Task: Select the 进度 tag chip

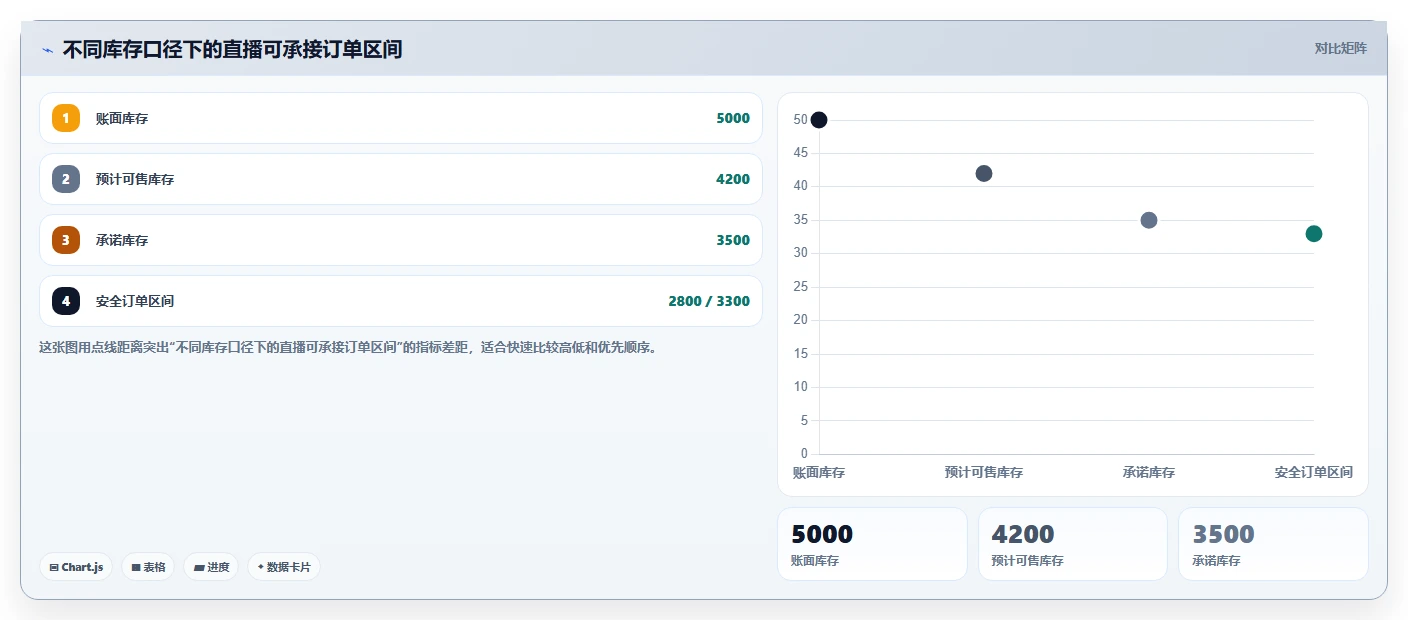Action: (x=211, y=567)
